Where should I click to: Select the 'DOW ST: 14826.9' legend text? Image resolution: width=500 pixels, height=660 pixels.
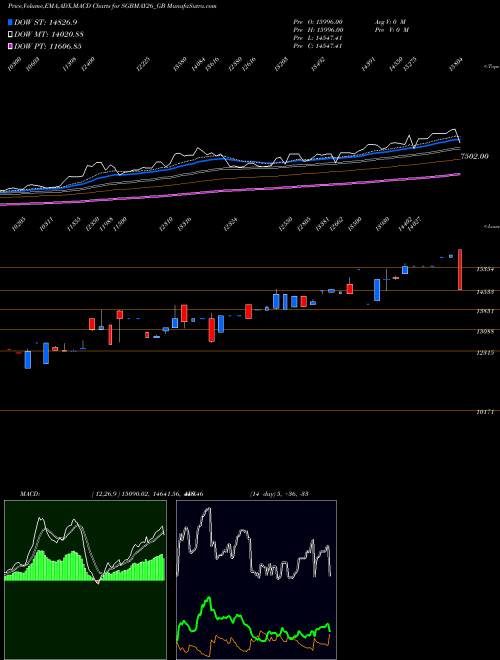[x=46, y=22]
